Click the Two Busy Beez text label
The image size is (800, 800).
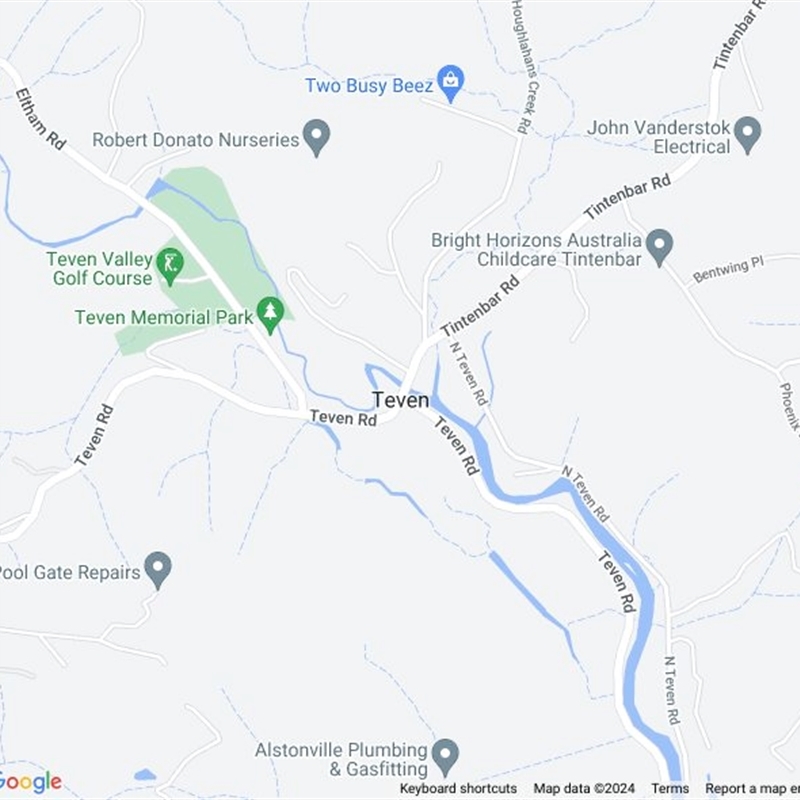(369, 85)
